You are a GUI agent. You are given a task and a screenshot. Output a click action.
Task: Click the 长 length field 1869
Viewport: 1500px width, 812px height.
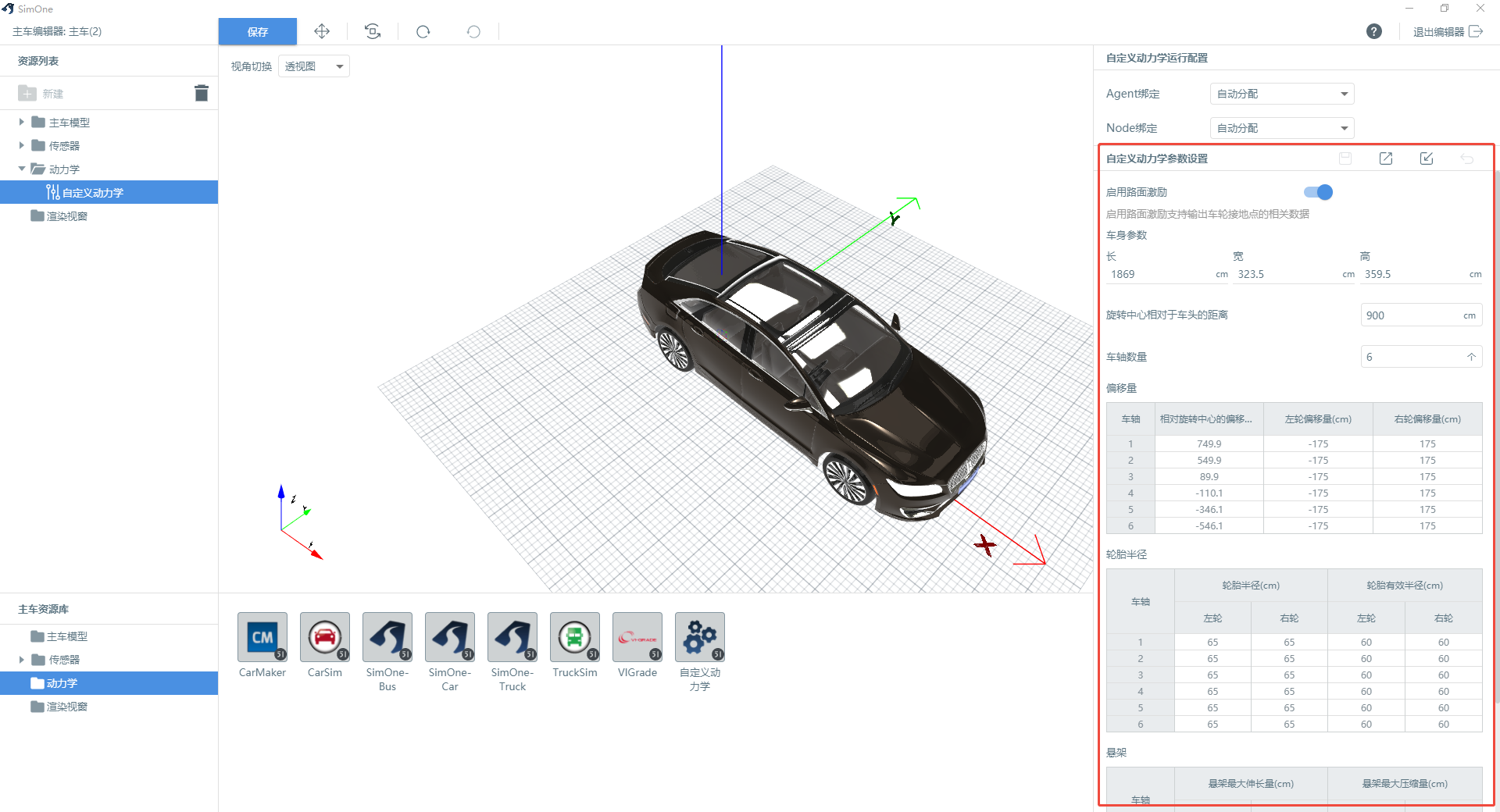pyautogui.click(x=1167, y=274)
